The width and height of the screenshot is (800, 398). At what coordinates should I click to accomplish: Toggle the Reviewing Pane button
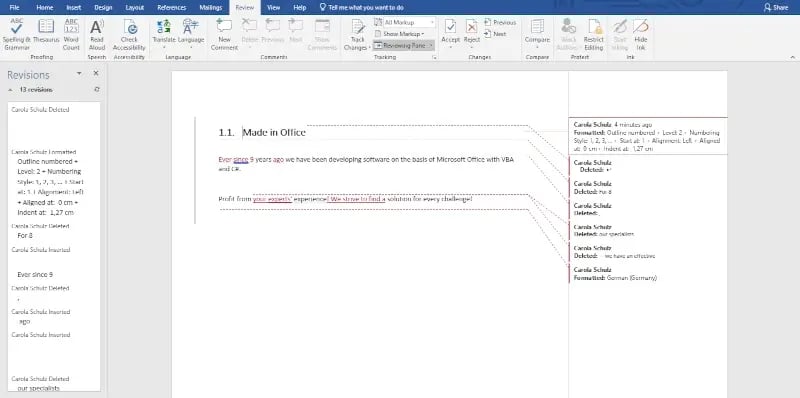tap(400, 45)
